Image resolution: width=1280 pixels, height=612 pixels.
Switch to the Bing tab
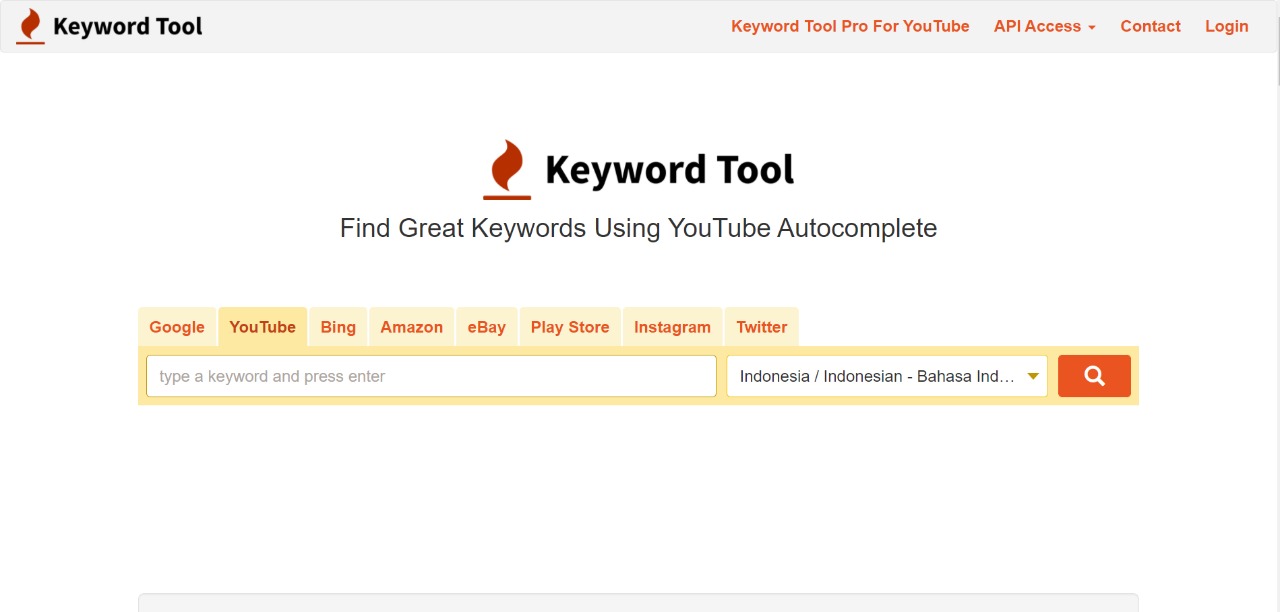[x=338, y=327]
